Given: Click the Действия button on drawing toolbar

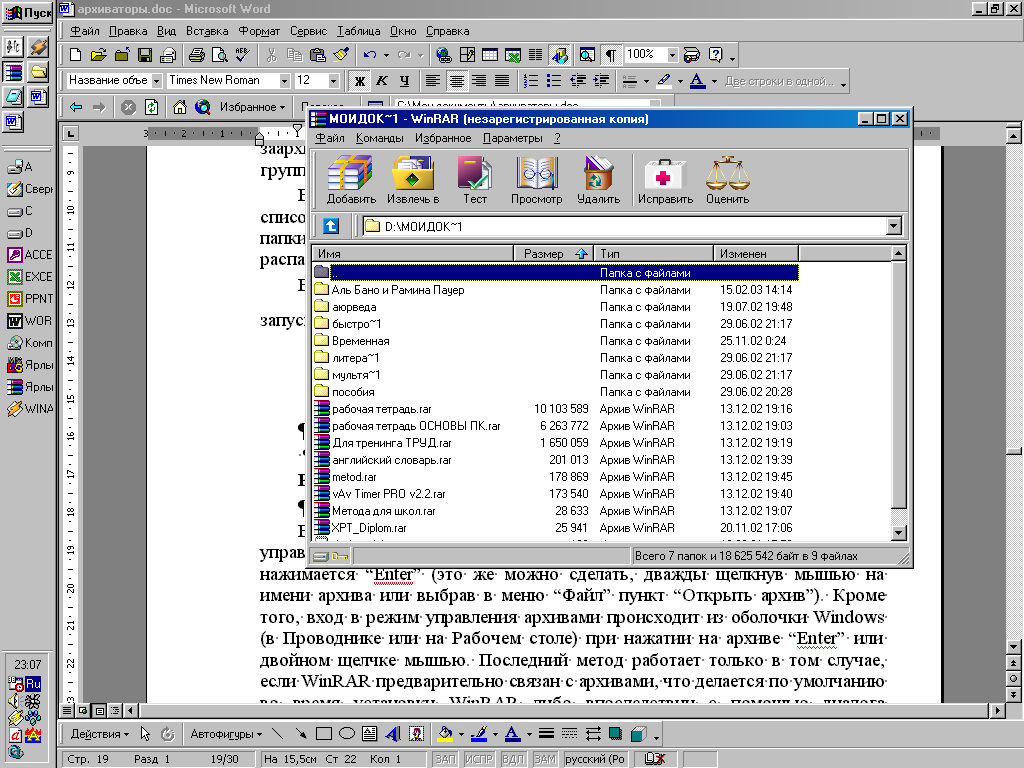Looking at the screenshot, I should [x=100, y=734].
